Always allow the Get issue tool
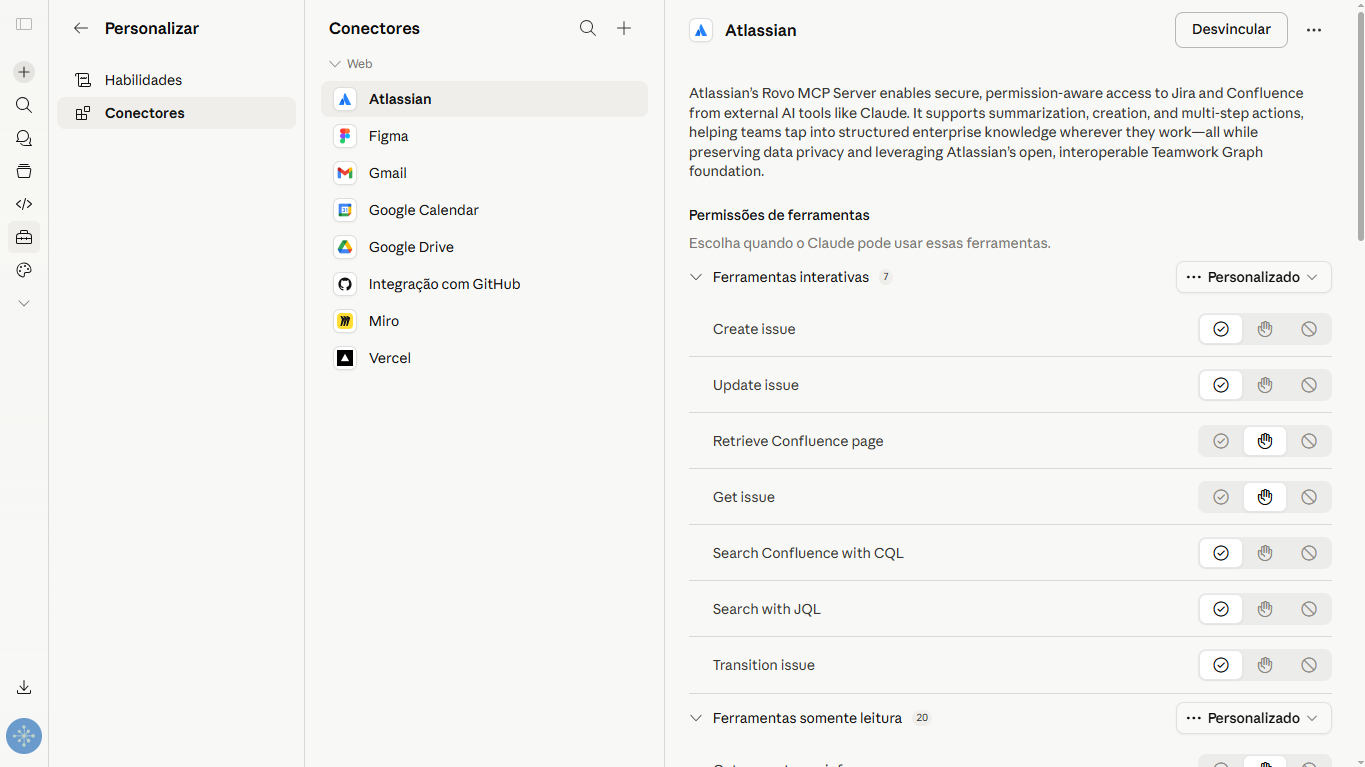This screenshot has width=1365, height=767. click(1221, 497)
